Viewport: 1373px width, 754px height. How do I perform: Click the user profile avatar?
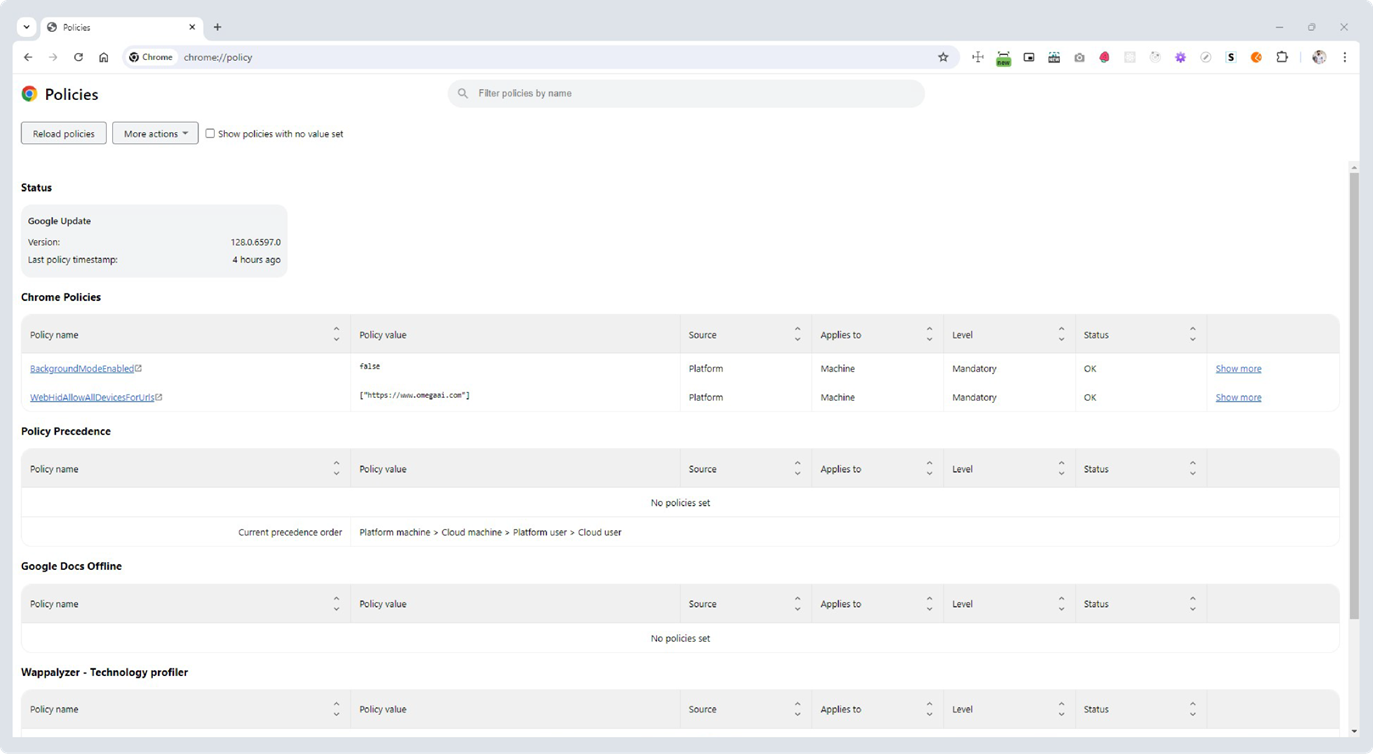point(1319,58)
